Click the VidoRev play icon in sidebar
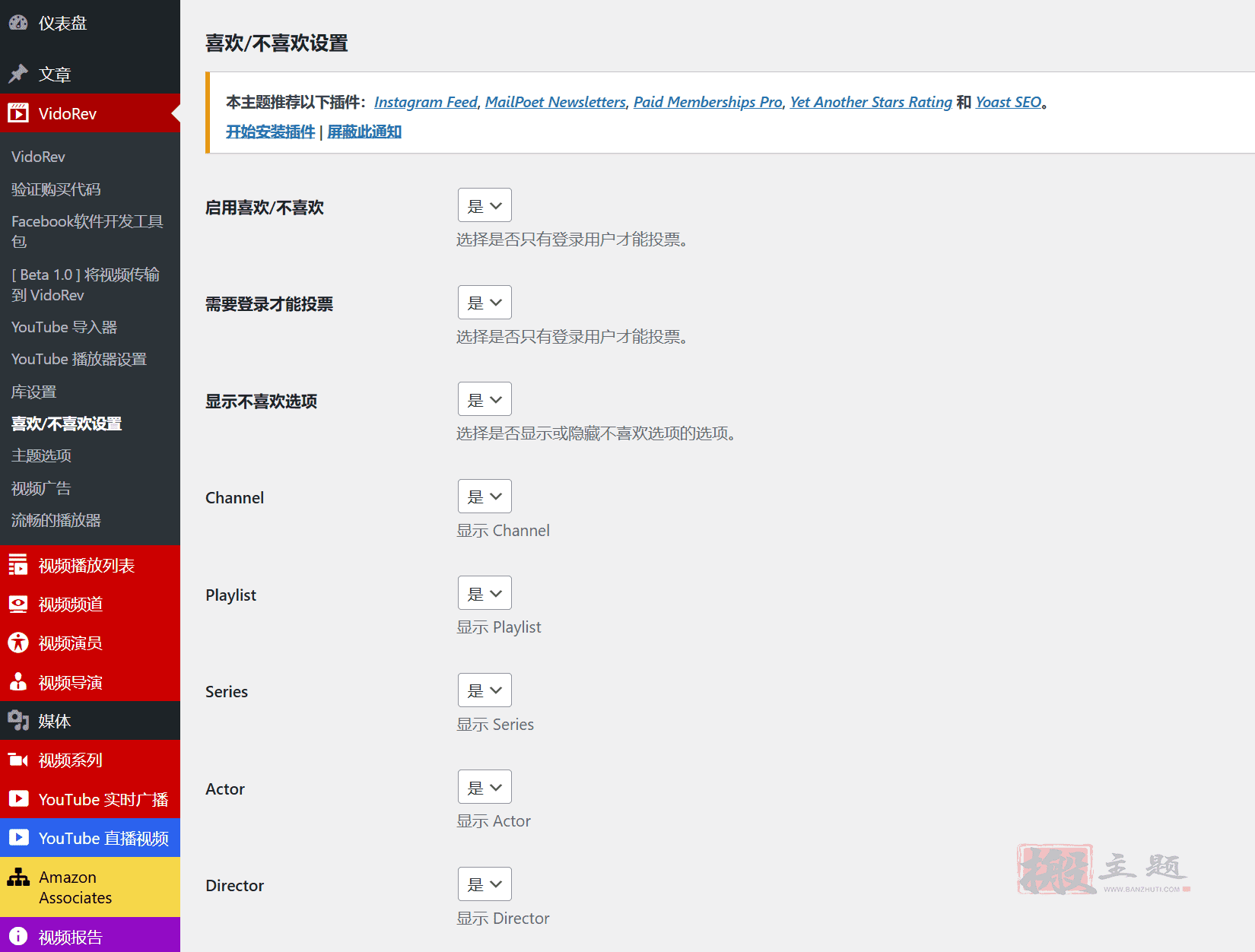 (x=18, y=113)
